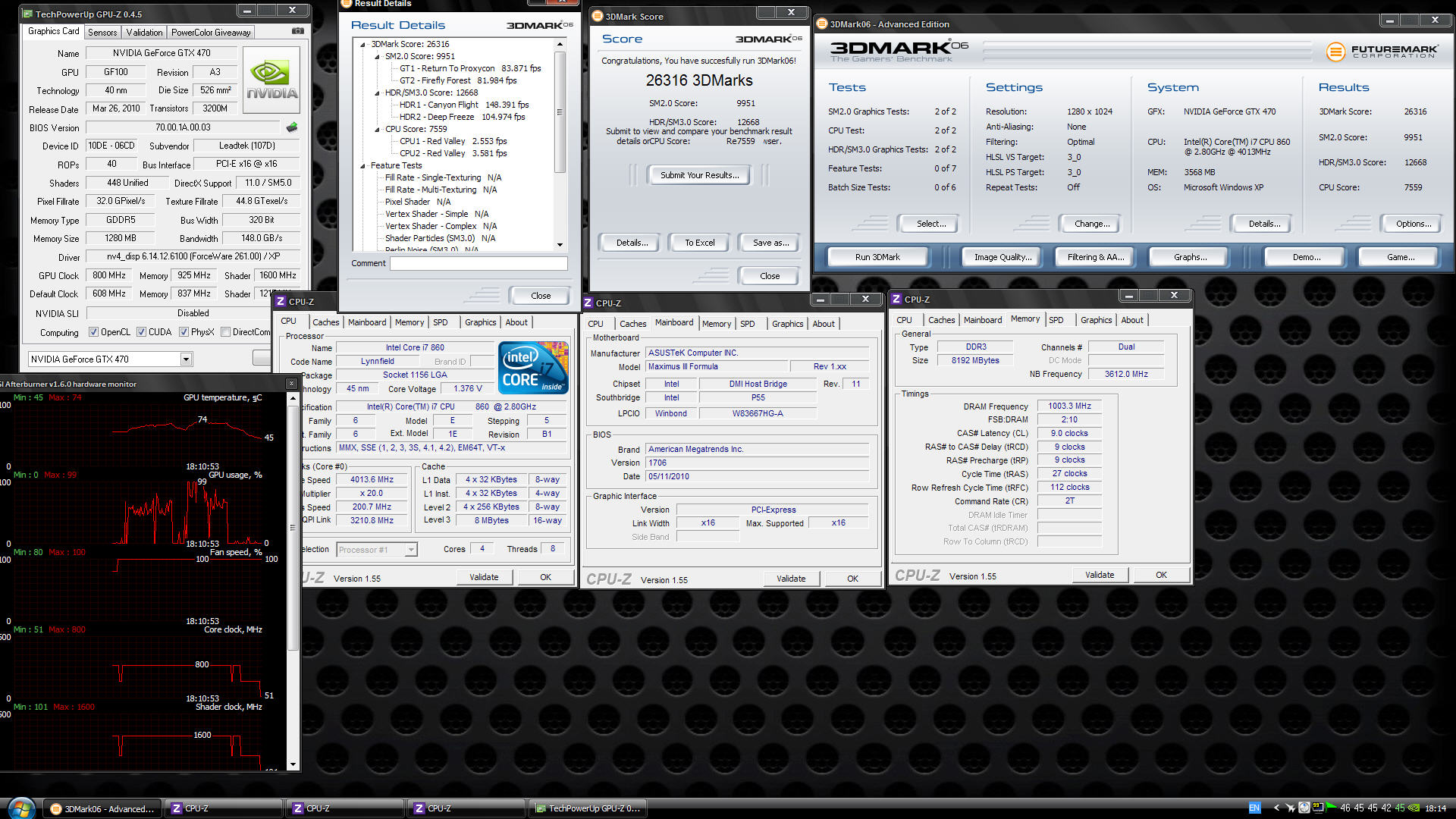Viewport: 1456px width, 819px height.
Task: Open the SPD tab in Memory CPU-Z window
Action: tap(1056, 320)
